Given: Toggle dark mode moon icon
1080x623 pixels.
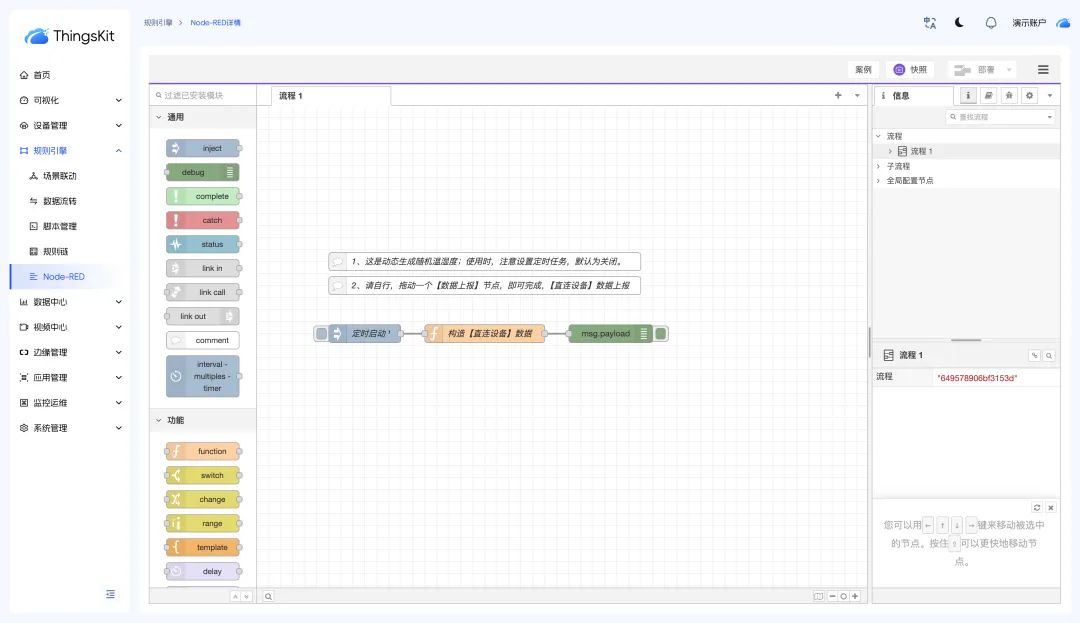Looking at the screenshot, I should pyautogui.click(x=959, y=23).
